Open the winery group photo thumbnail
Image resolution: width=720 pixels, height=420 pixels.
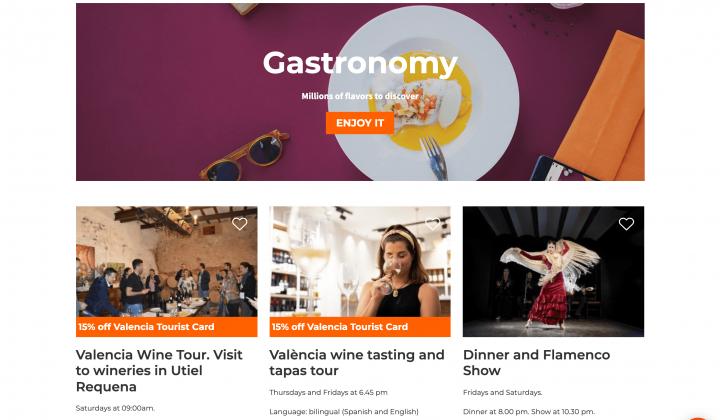[167, 262]
